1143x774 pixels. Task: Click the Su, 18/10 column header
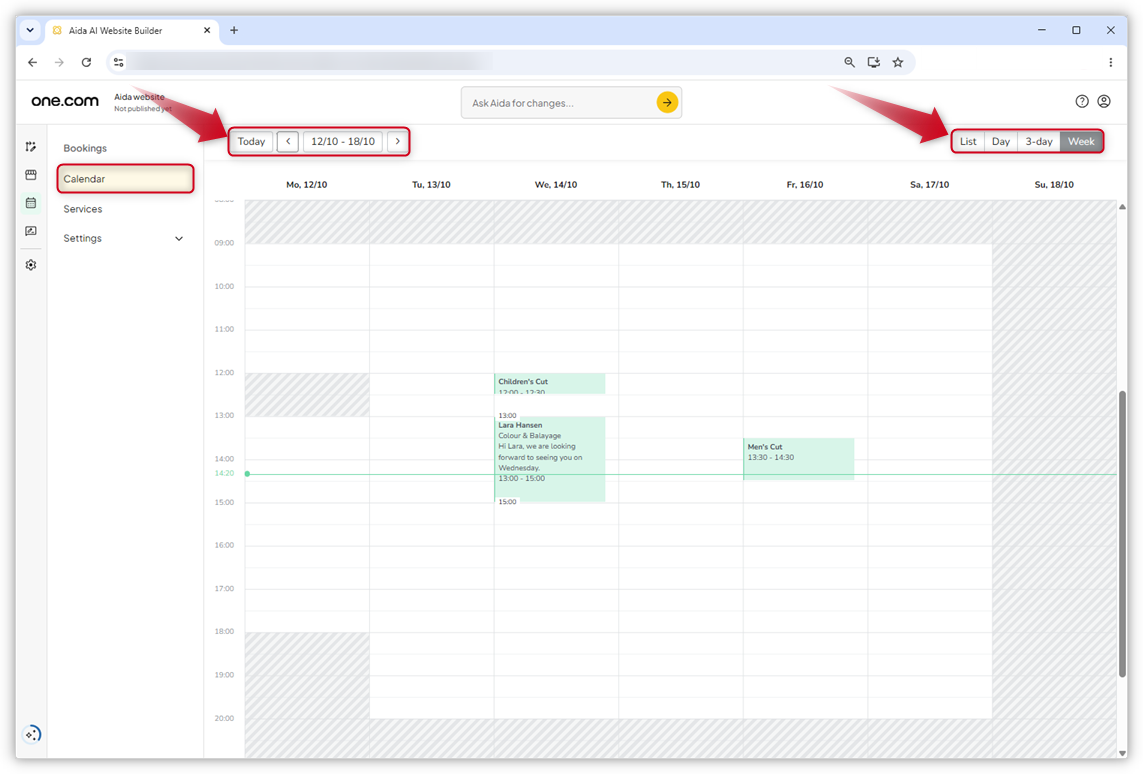[x=1054, y=184]
